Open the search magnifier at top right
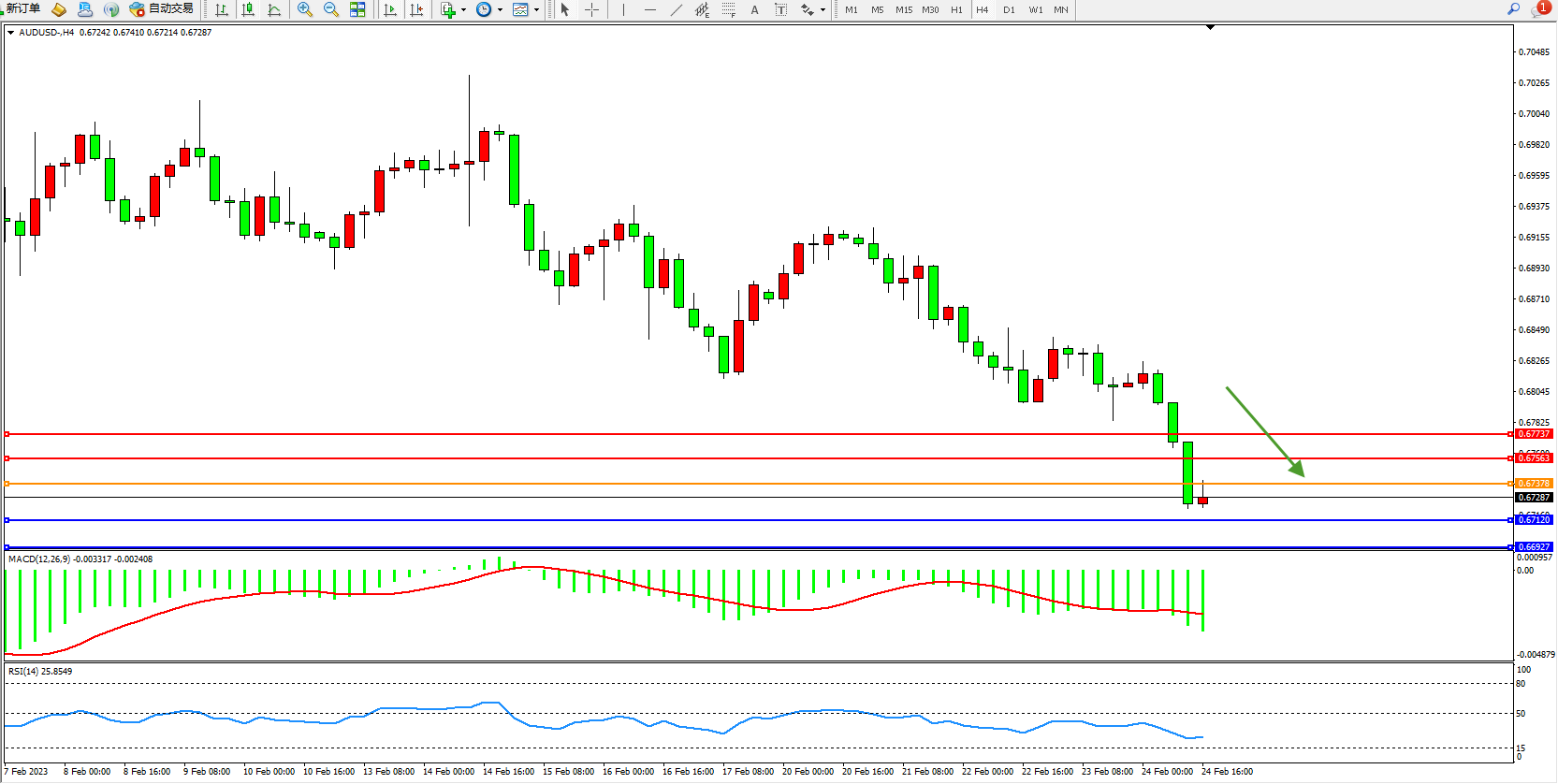Screen dimensions: 1558x784 coord(1513,9)
